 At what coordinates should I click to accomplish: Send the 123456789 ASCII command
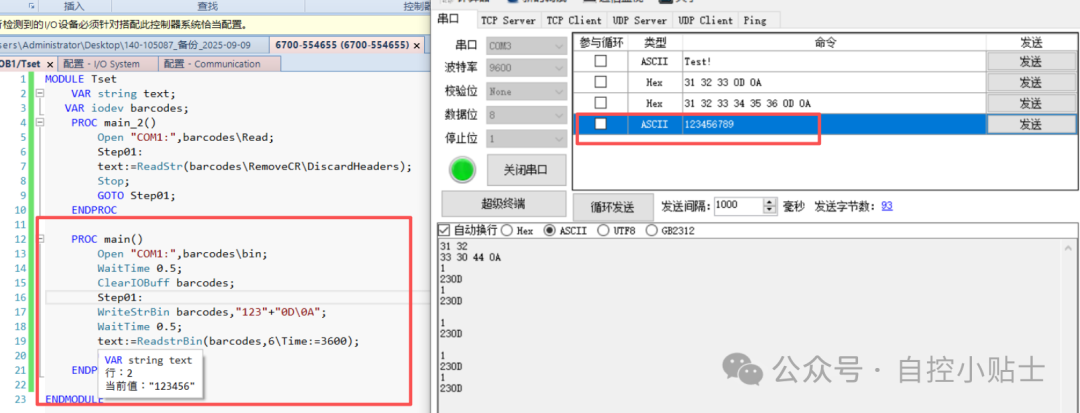[x=1030, y=124]
